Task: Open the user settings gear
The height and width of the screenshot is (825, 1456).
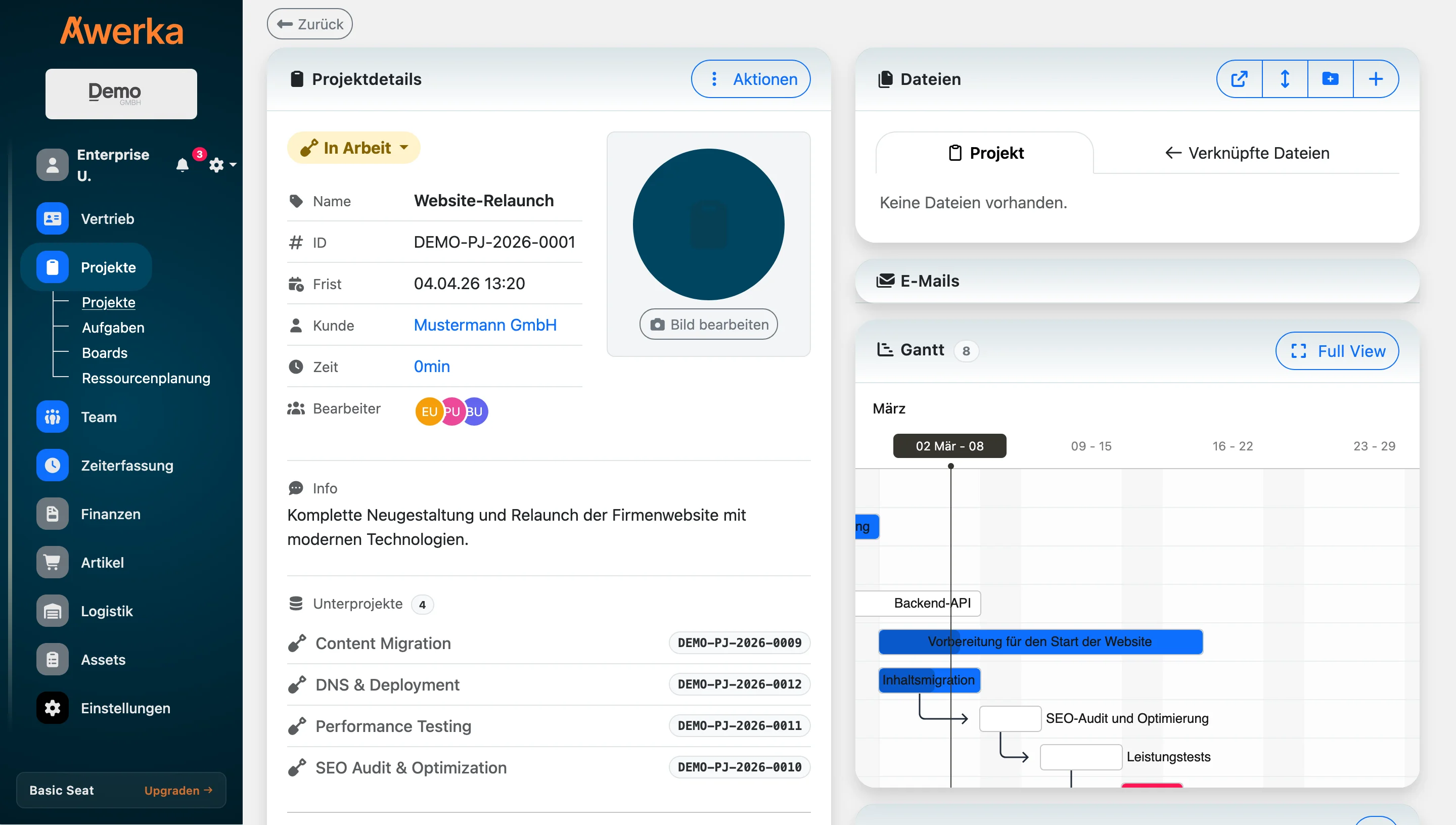Action: point(216,165)
